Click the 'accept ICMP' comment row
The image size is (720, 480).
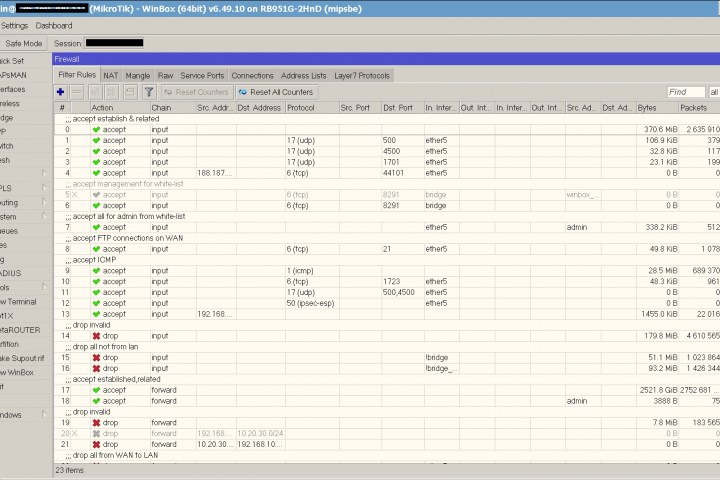tap(387, 260)
